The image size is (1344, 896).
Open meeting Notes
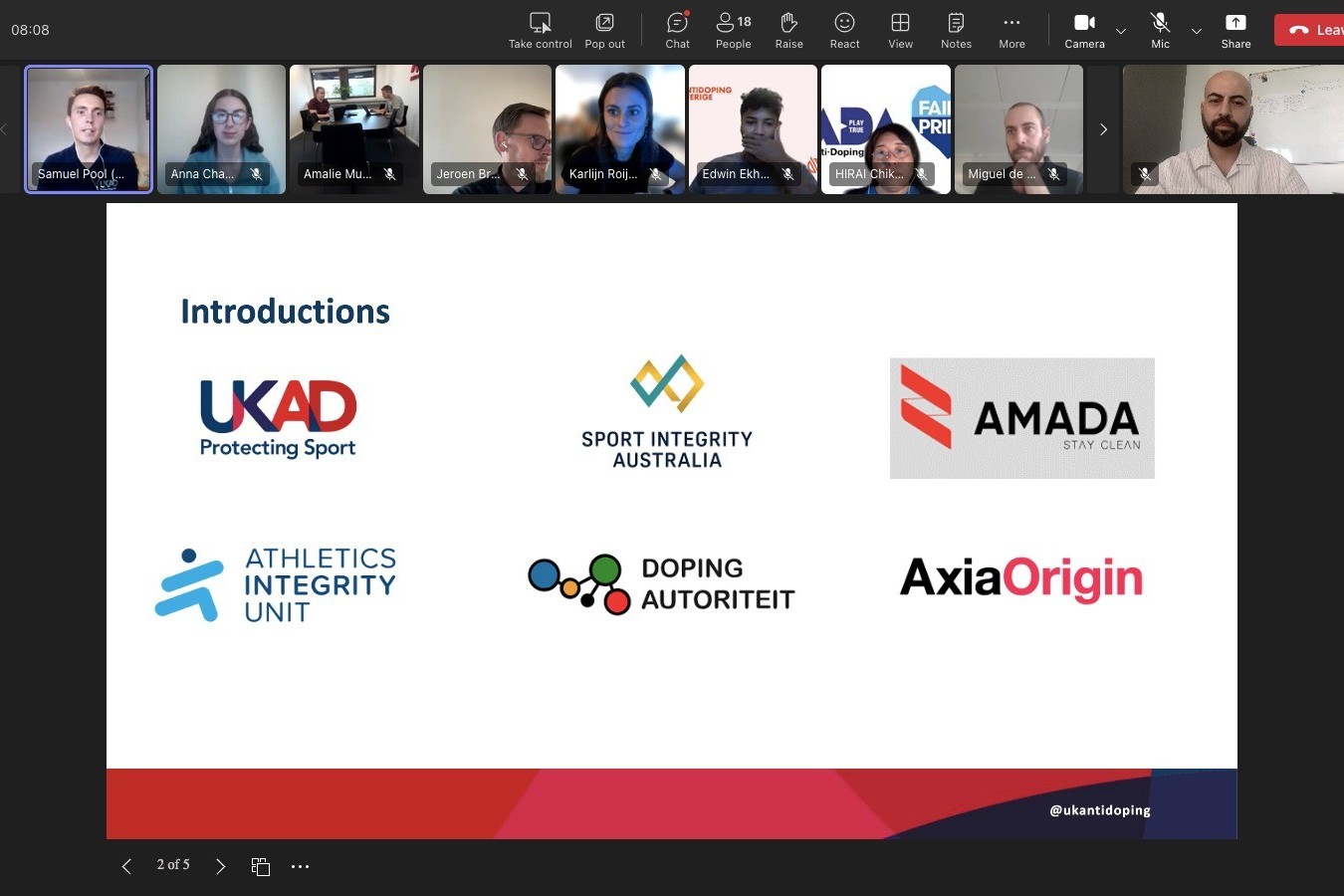(956, 30)
